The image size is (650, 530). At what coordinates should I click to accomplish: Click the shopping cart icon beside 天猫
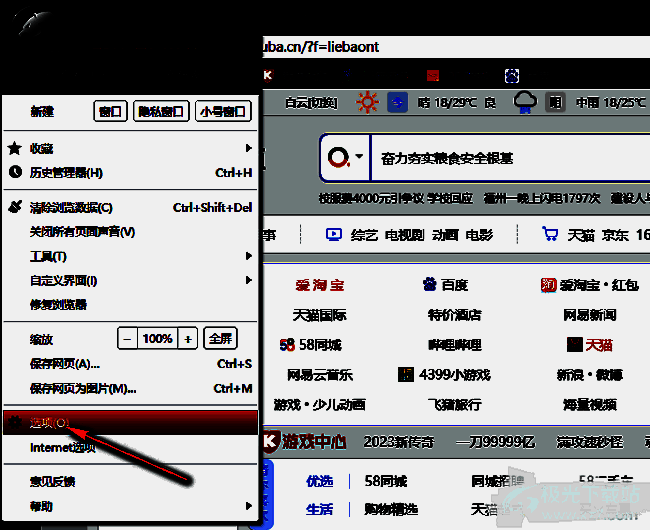550,235
